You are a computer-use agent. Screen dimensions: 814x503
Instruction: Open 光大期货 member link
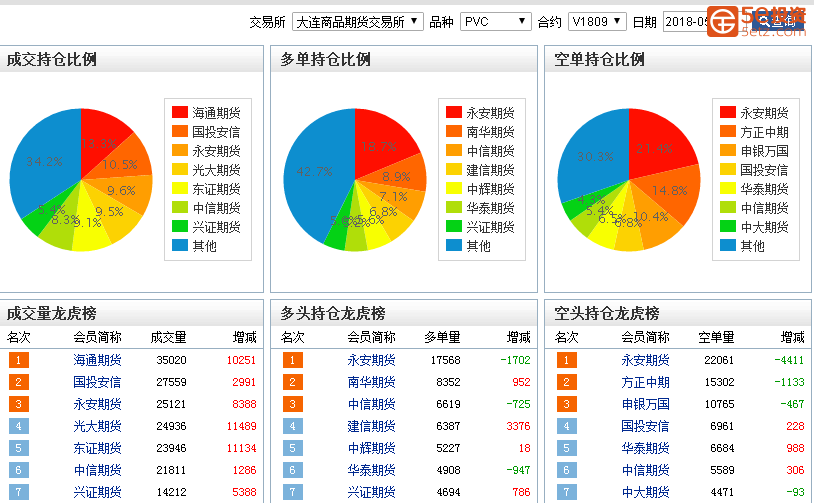point(97,426)
